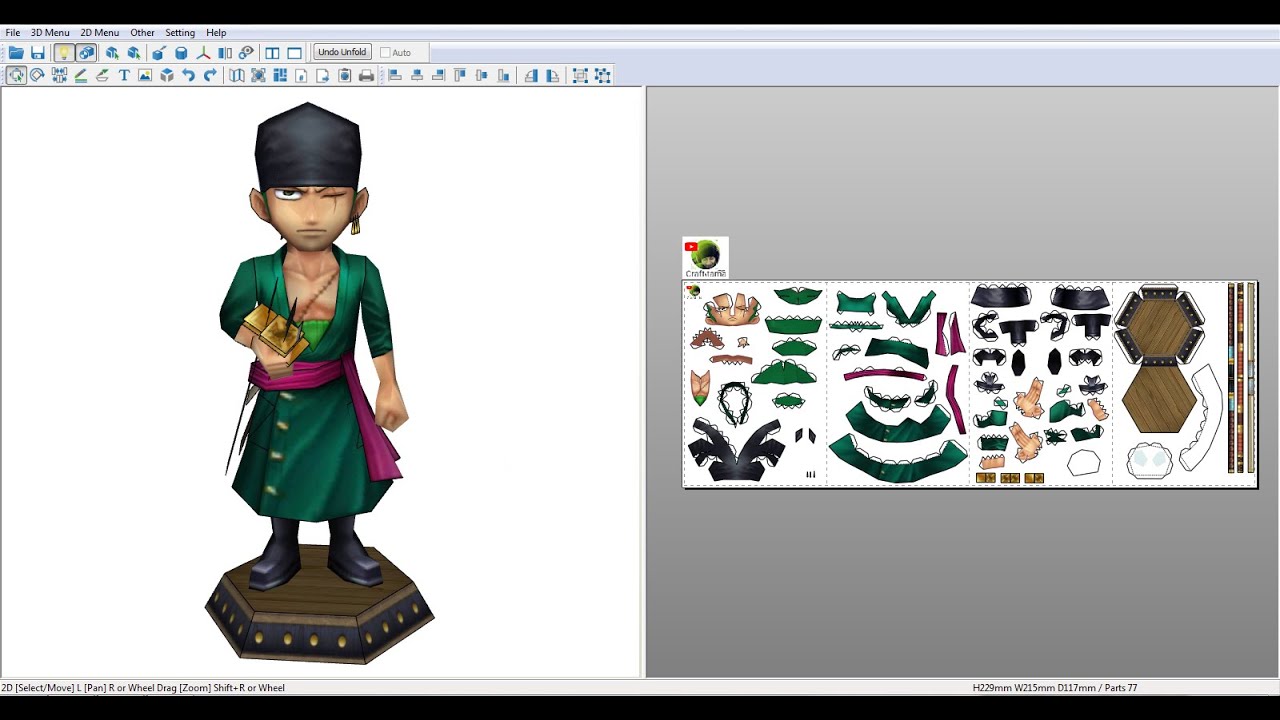This screenshot has height=720, width=1280.
Task: Select the Insert Image tool
Action: coord(145,76)
